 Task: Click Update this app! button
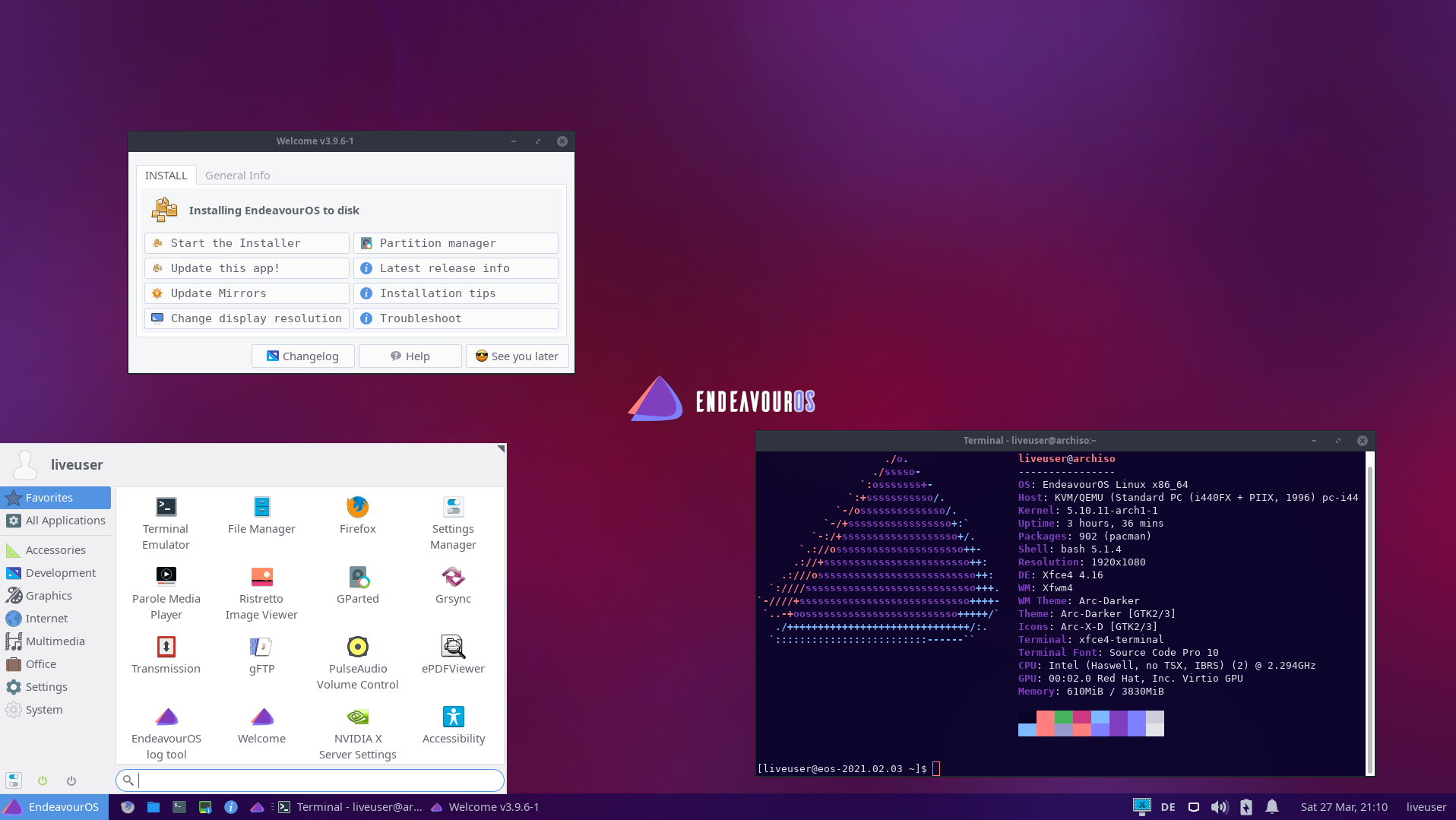coord(247,268)
